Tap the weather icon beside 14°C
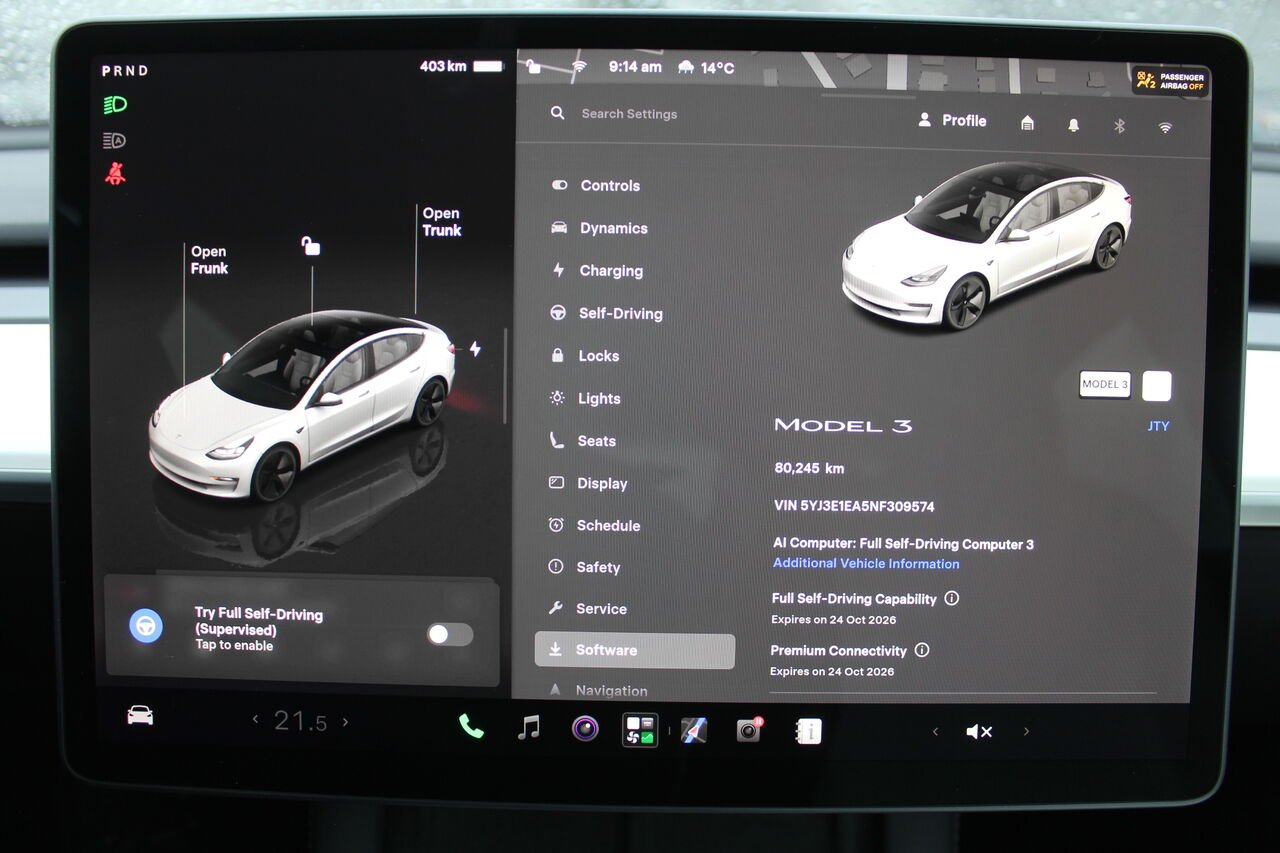 [686, 68]
